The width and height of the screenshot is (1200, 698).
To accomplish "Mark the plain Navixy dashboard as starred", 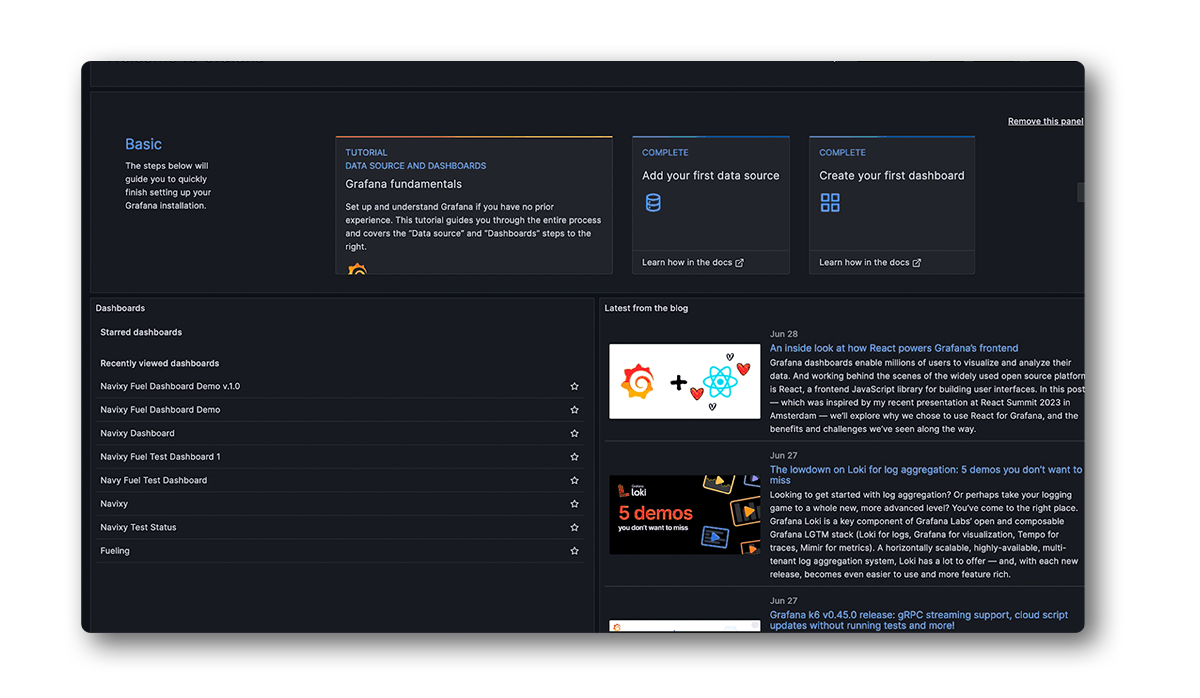I will pos(574,504).
